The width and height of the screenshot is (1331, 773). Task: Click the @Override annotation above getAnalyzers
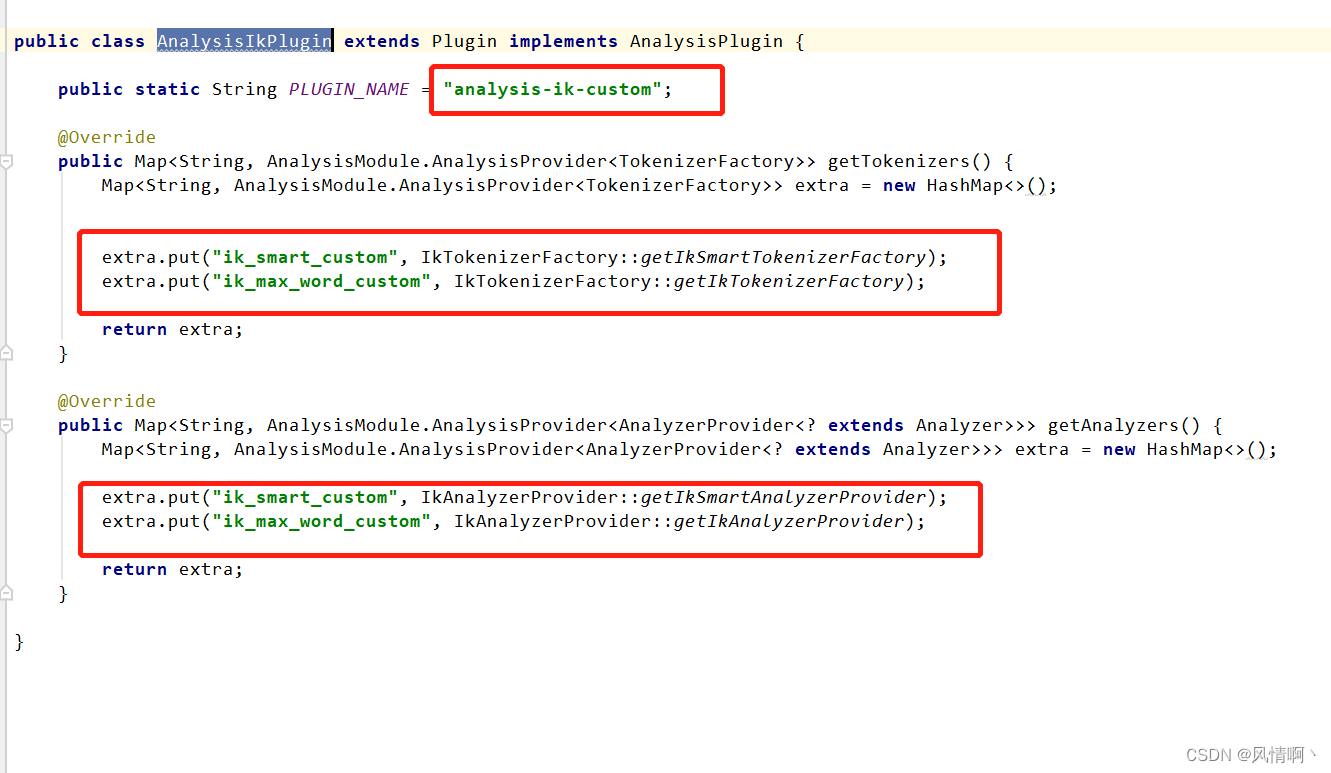click(107, 401)
